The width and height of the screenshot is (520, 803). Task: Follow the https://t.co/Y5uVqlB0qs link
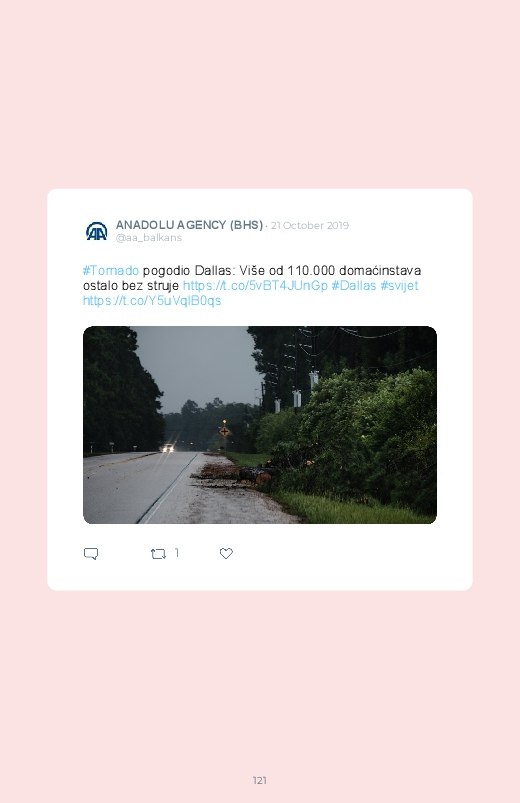point(152,301)
